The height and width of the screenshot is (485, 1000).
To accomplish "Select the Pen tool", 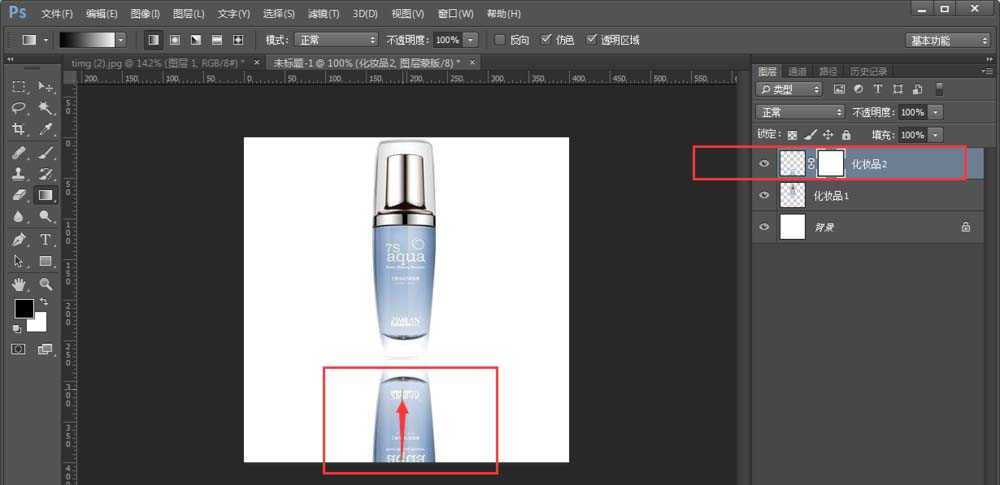I will tap(19, 240).
